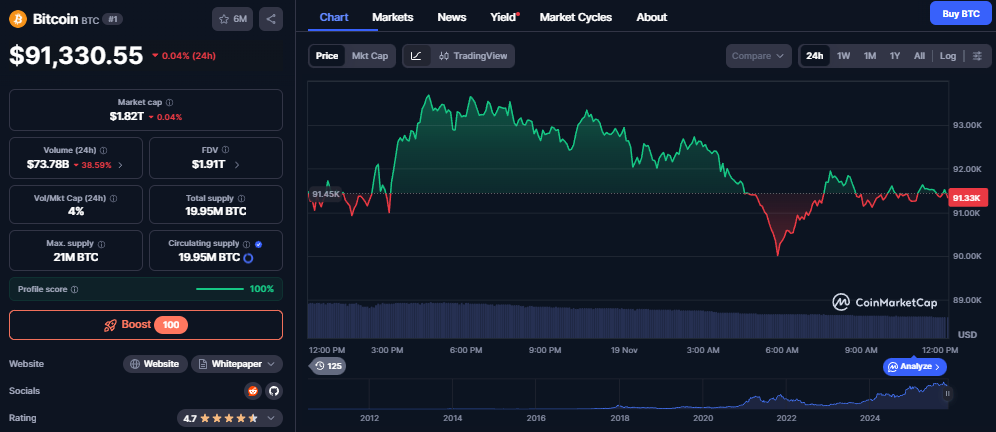Open the Yield tab
996x432 pixels.
tap(504, 17)
